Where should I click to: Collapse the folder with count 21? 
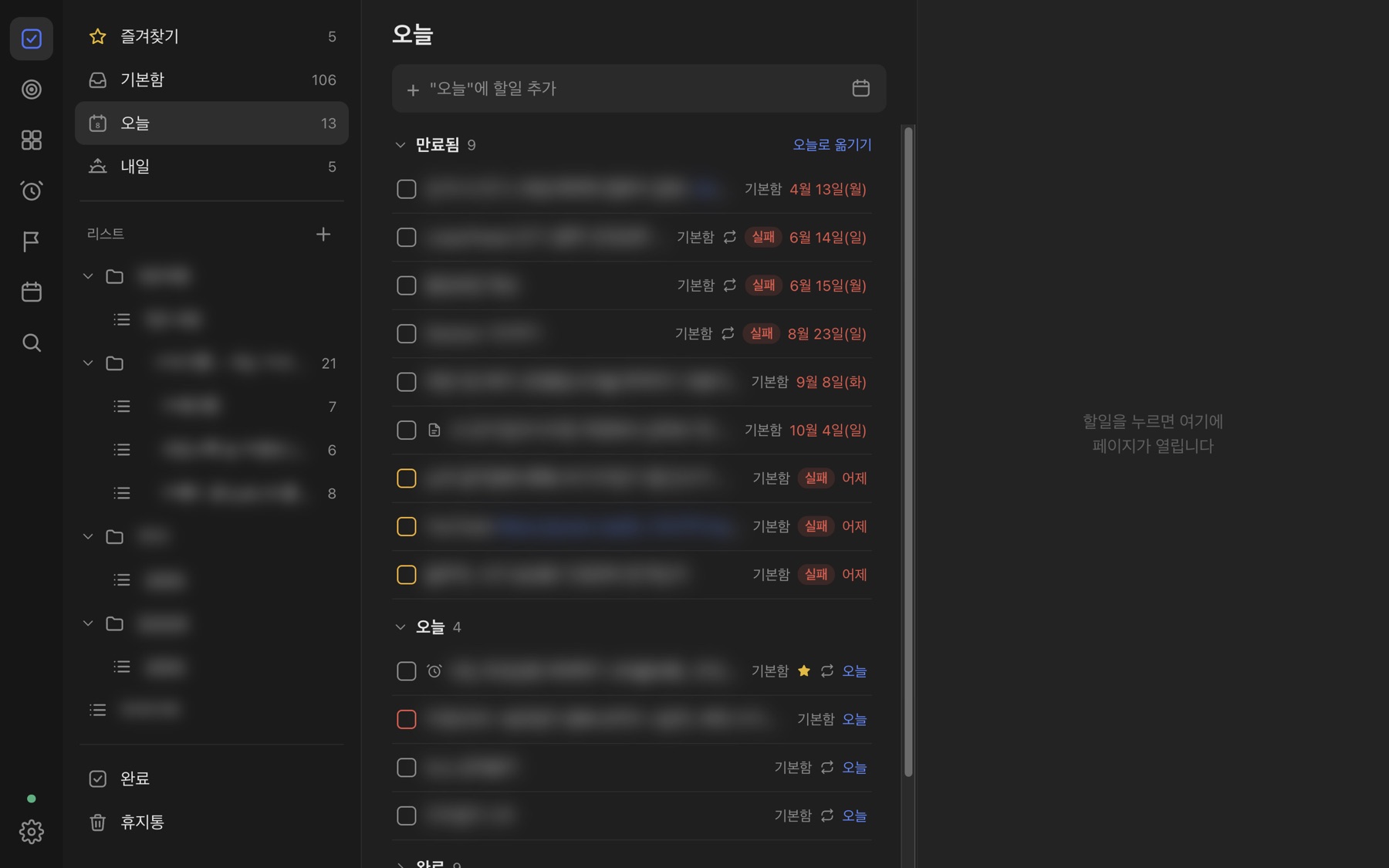point(88,363)
